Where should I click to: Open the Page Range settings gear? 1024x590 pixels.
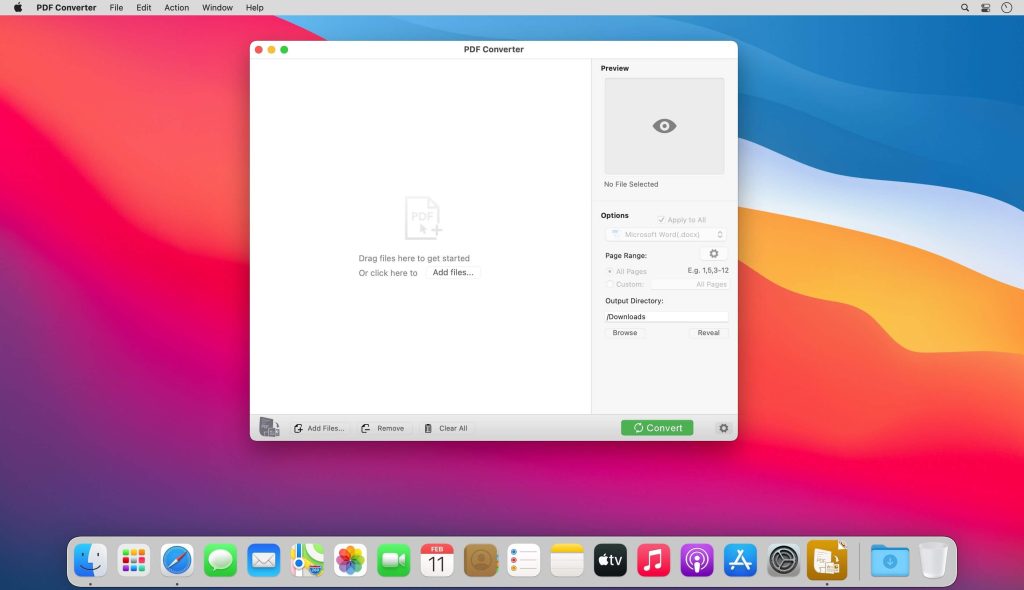coord(714,253)
